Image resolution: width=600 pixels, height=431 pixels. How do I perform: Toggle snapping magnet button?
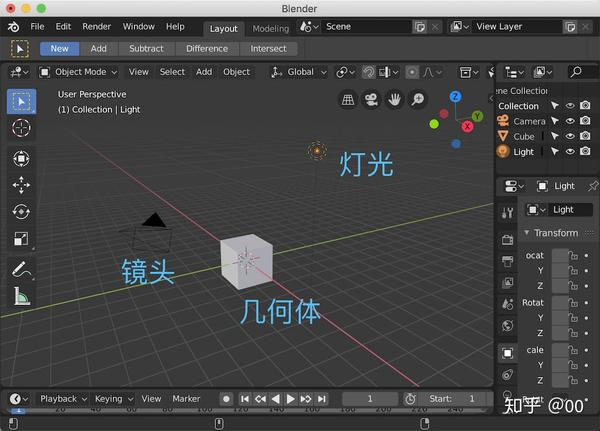368,72
